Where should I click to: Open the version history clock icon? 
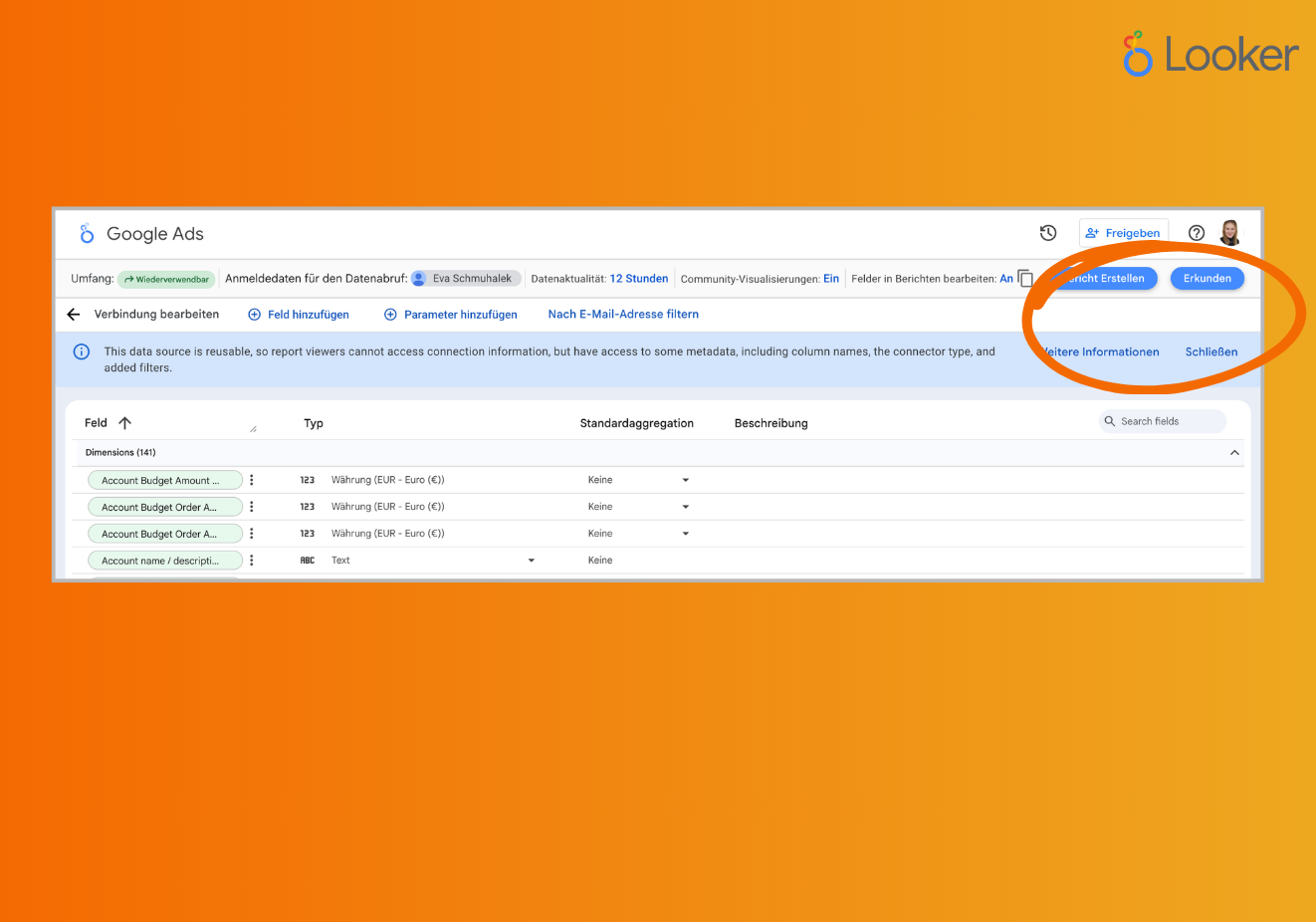pyautogui.click(x=1048, y=233)
